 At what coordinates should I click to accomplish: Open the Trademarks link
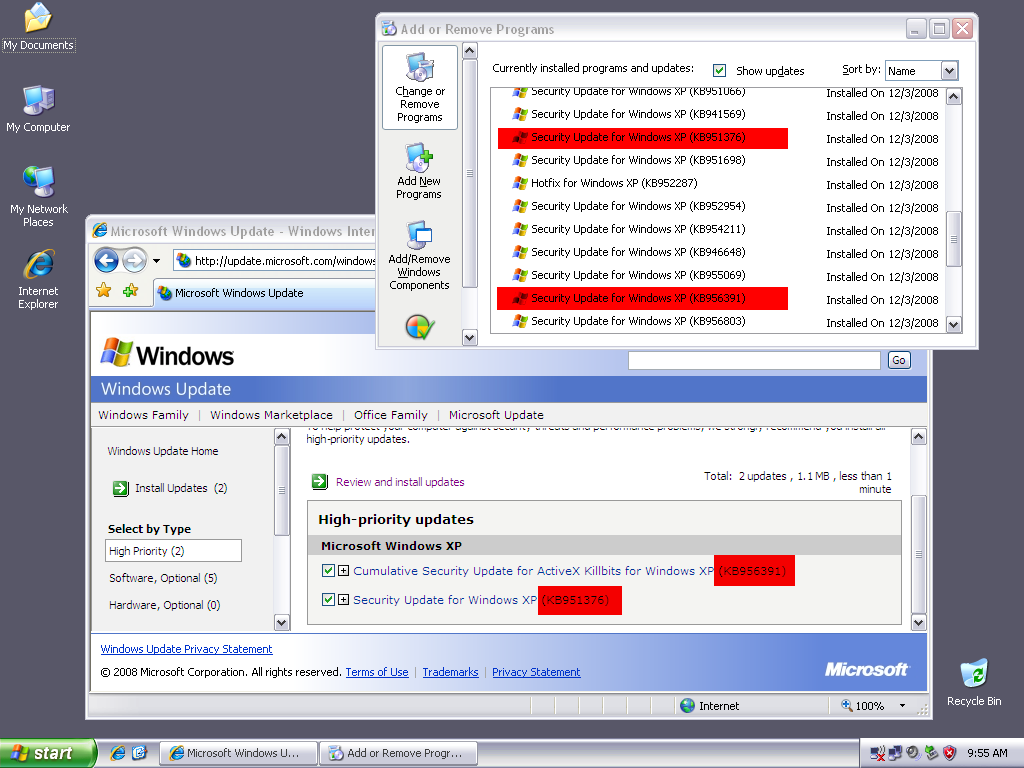[450, 672]
